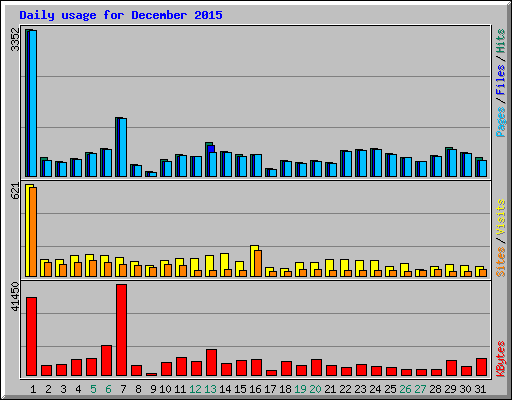Click the blue "Files" legend label
512x400 pixels.
point(501,79)
